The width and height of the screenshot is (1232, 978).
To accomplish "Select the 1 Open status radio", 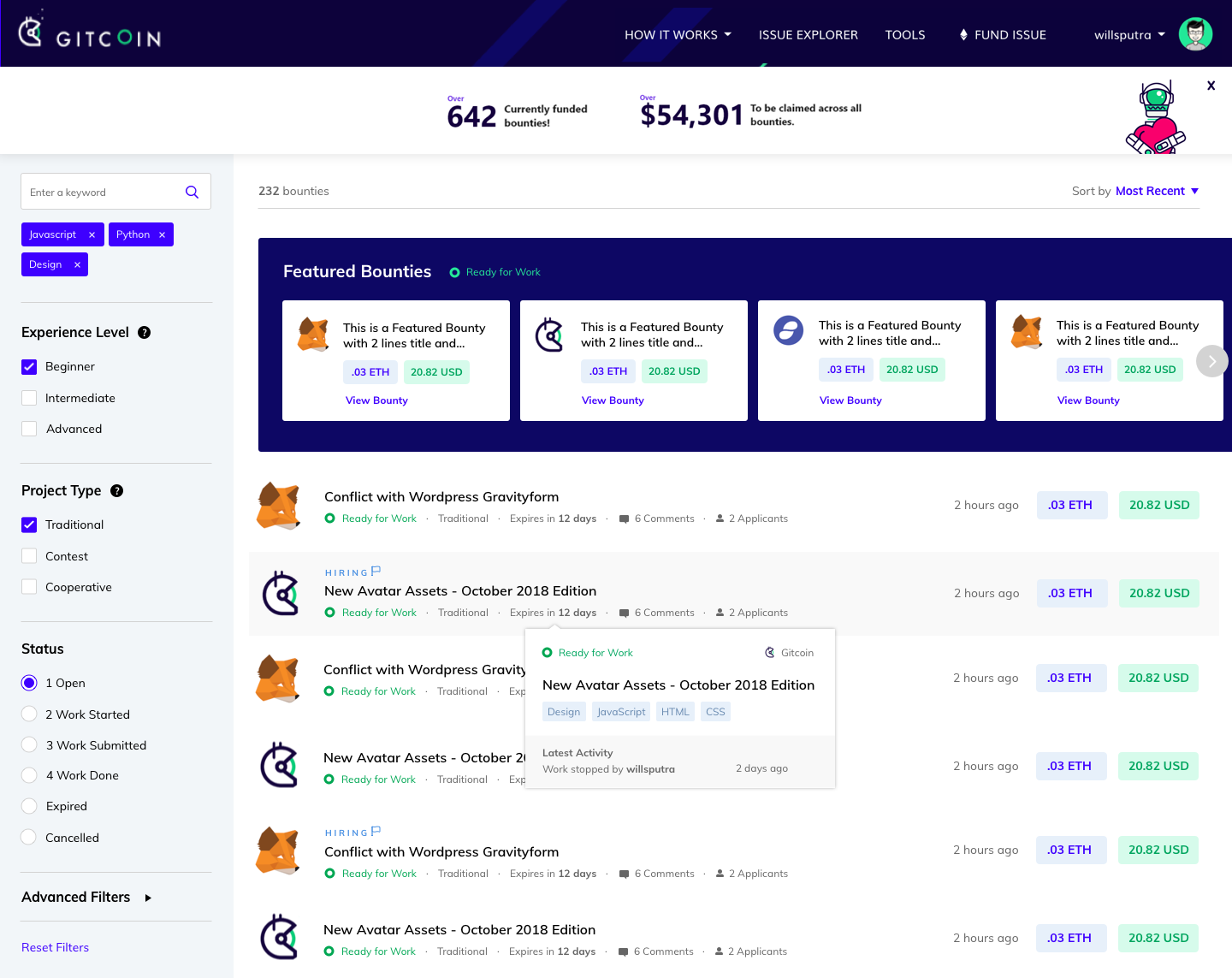I will coord(29,683).
